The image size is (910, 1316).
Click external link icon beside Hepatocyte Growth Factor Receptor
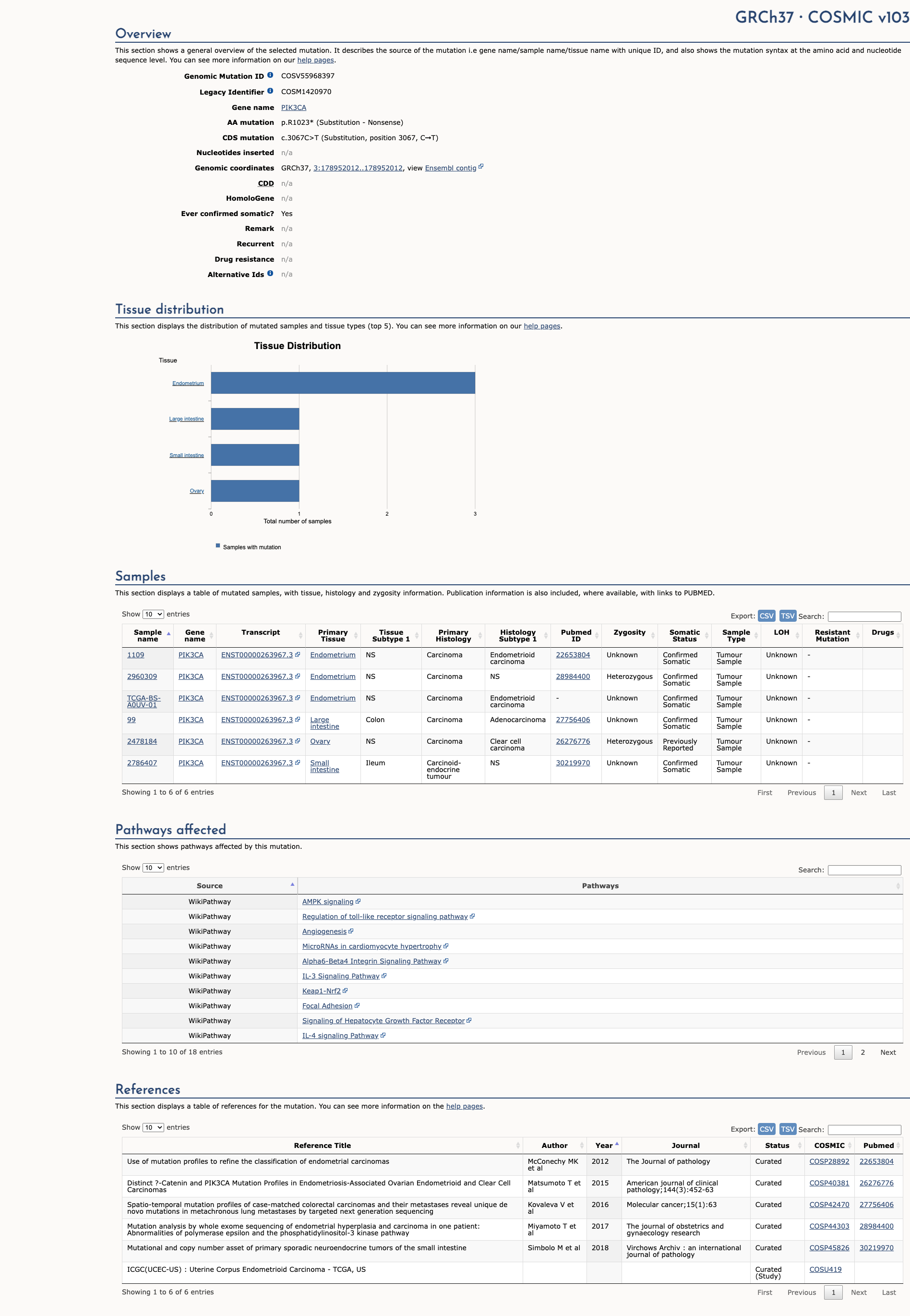point(469,1021)
